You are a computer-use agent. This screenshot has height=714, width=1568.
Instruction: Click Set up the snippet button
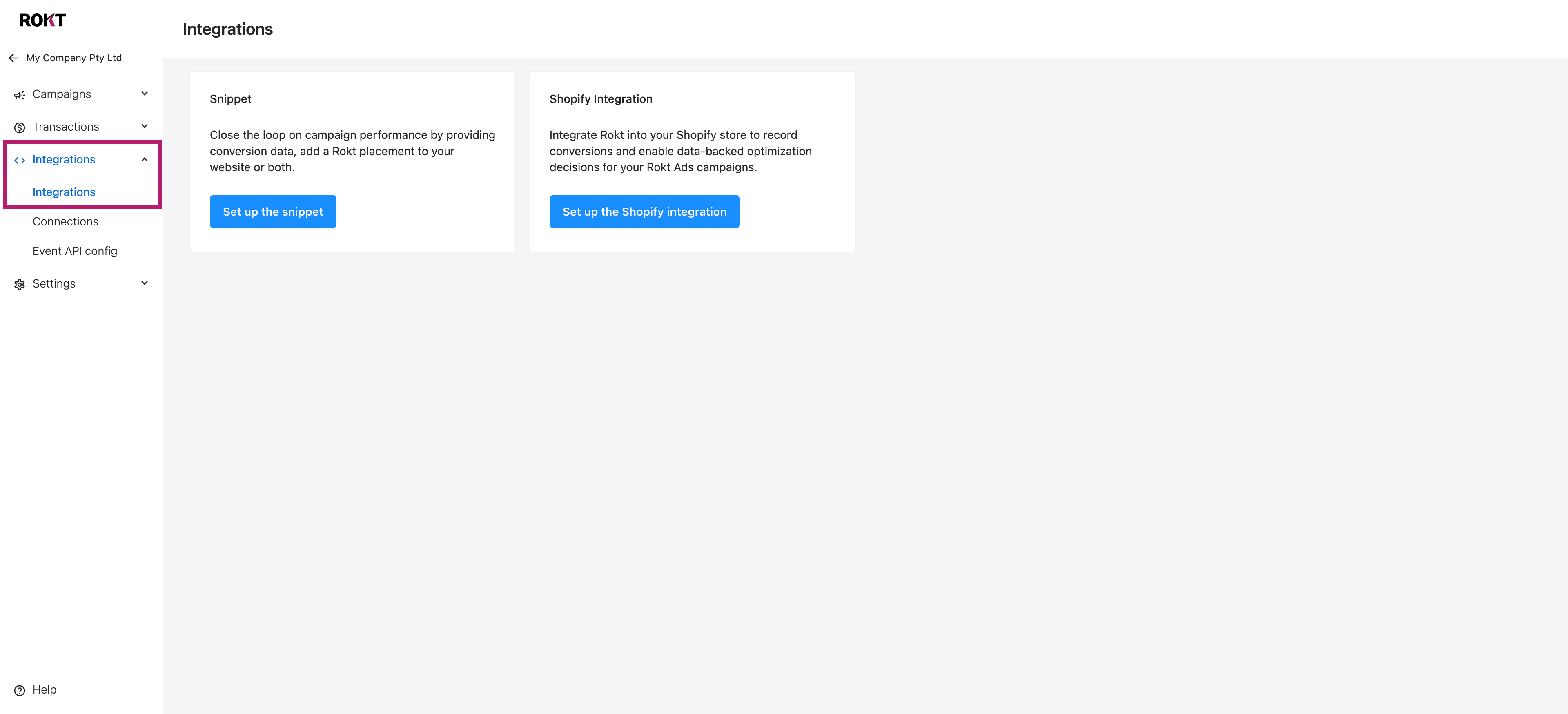click(273, 212)
